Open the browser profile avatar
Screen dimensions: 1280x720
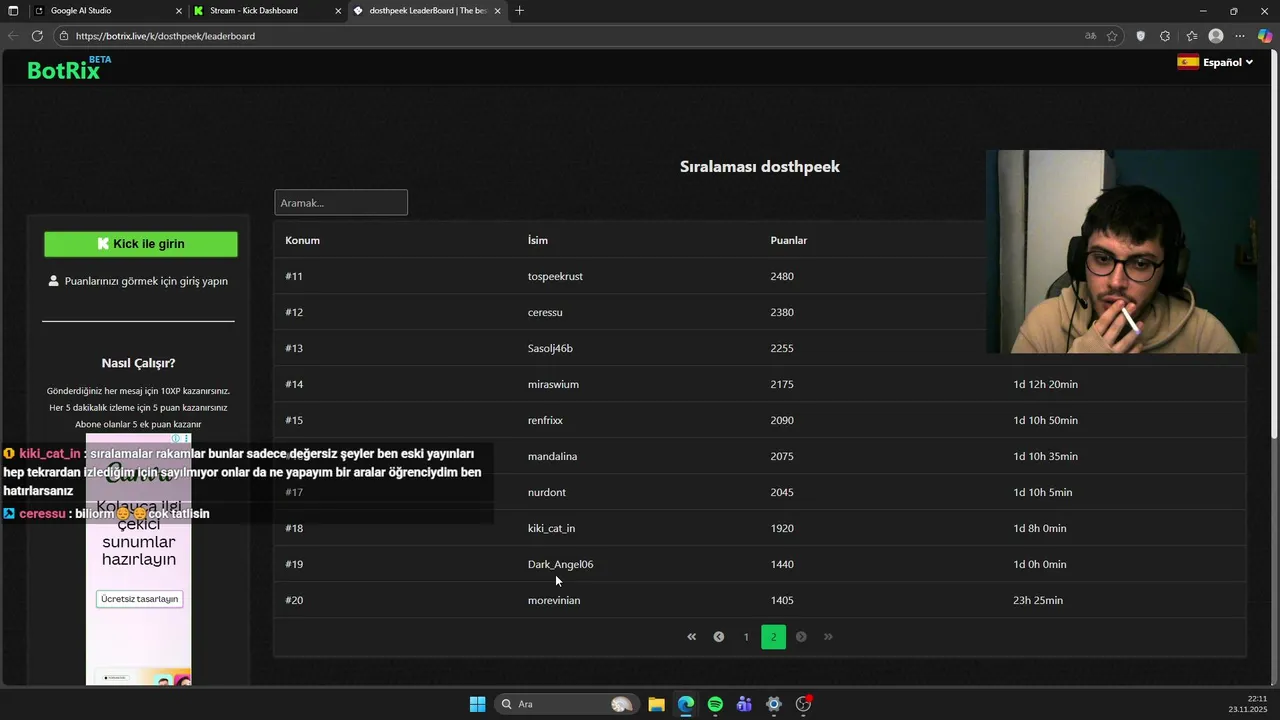coord(1216,36)
